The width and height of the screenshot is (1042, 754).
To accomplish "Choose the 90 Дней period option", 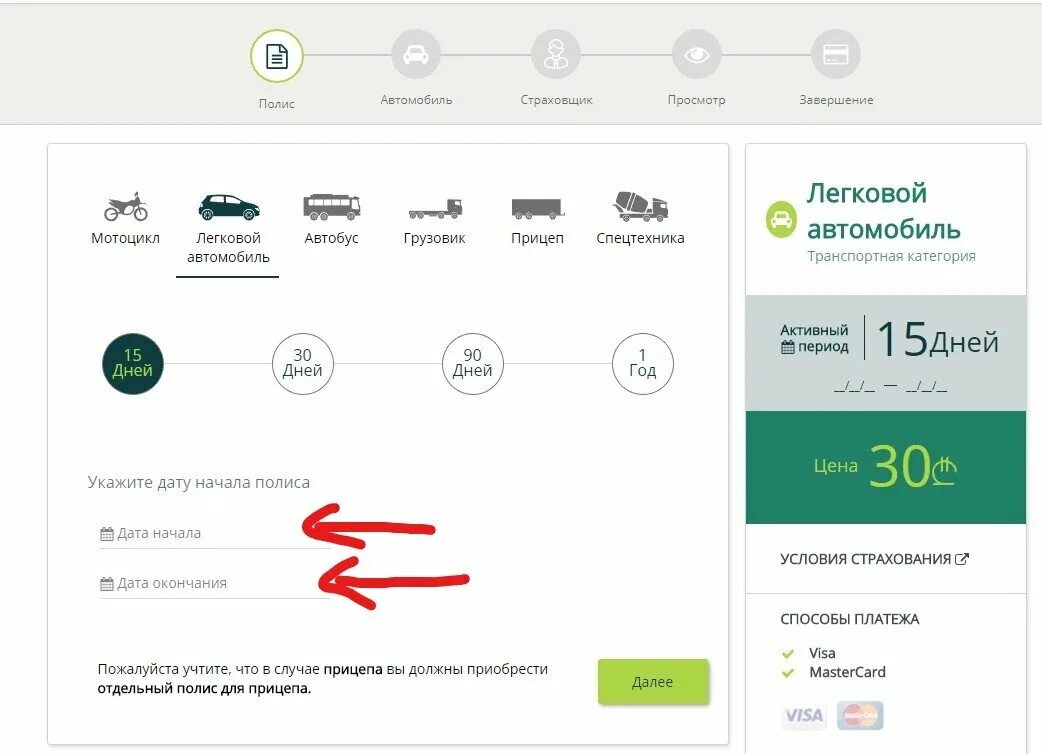I will tap(472, 363).
